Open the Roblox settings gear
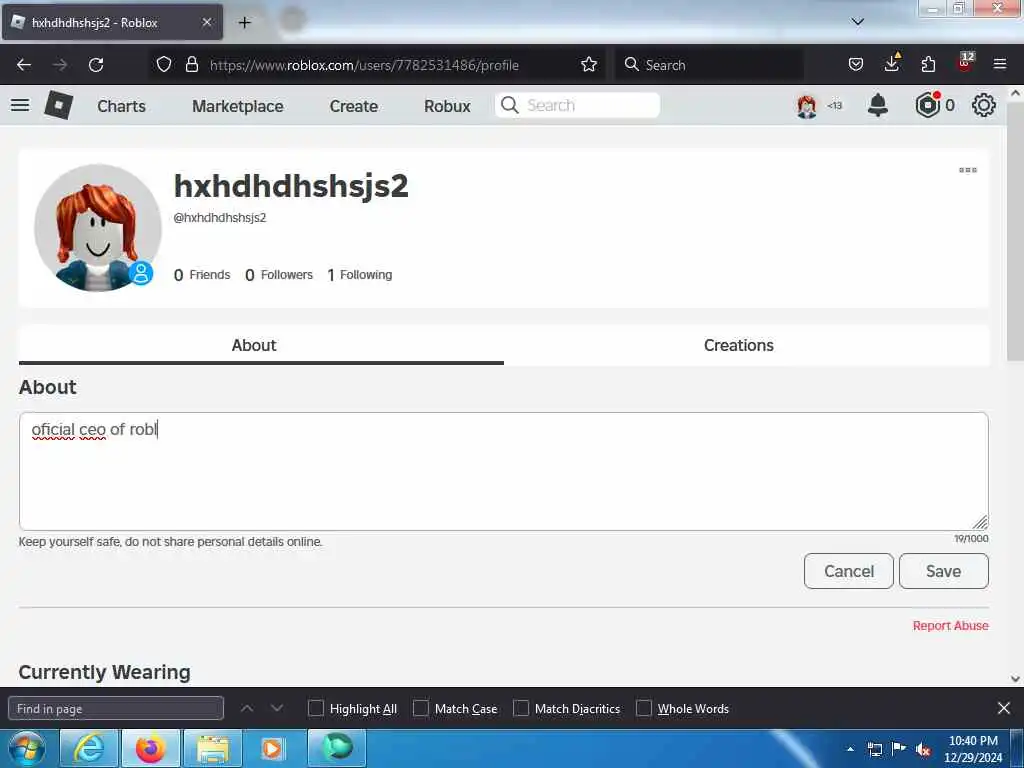Image resolution: width=1024 pixels, height=768 pixels. [984, 105]
